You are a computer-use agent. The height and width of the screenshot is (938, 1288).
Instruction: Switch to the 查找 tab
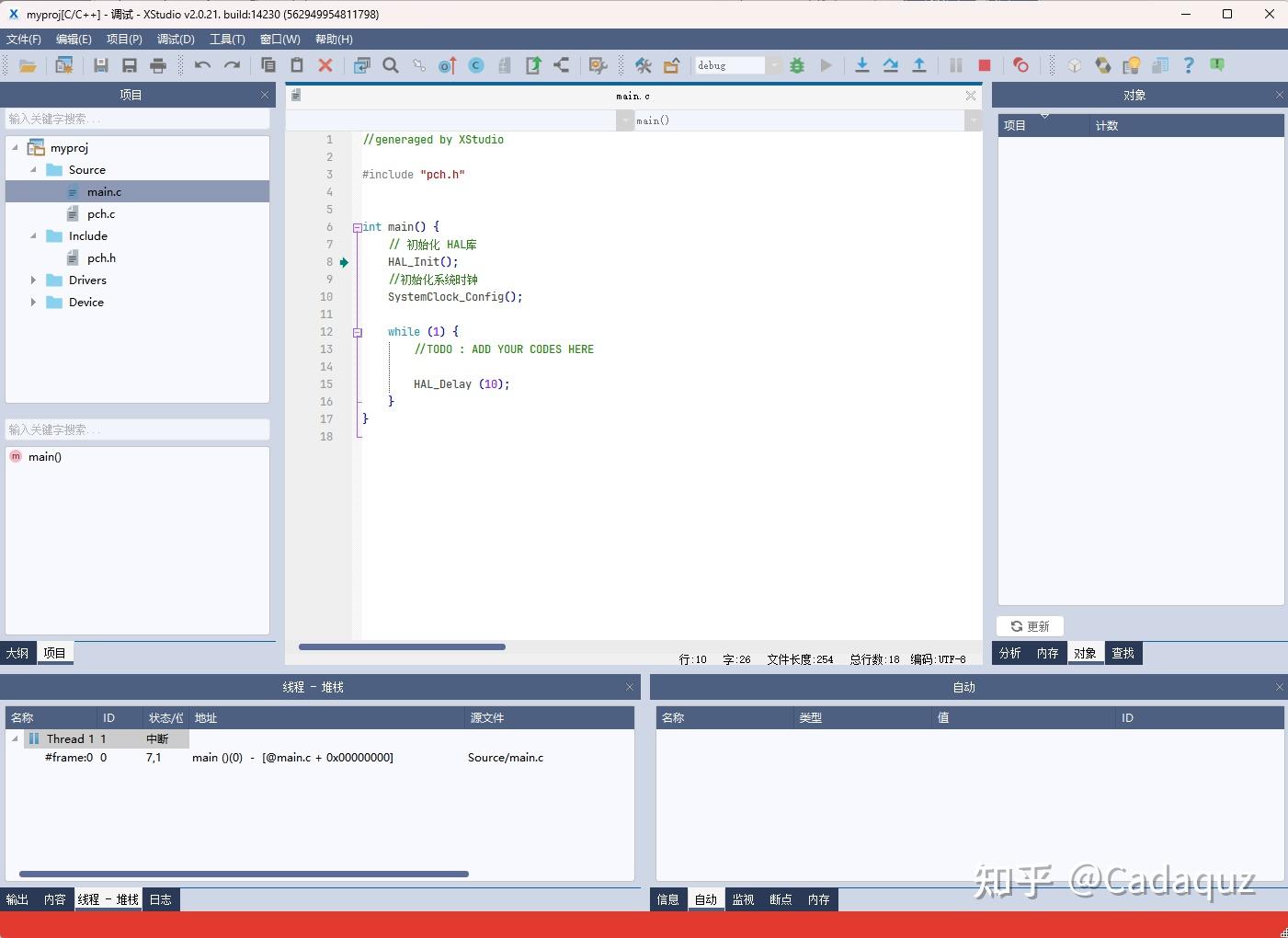1123,653
